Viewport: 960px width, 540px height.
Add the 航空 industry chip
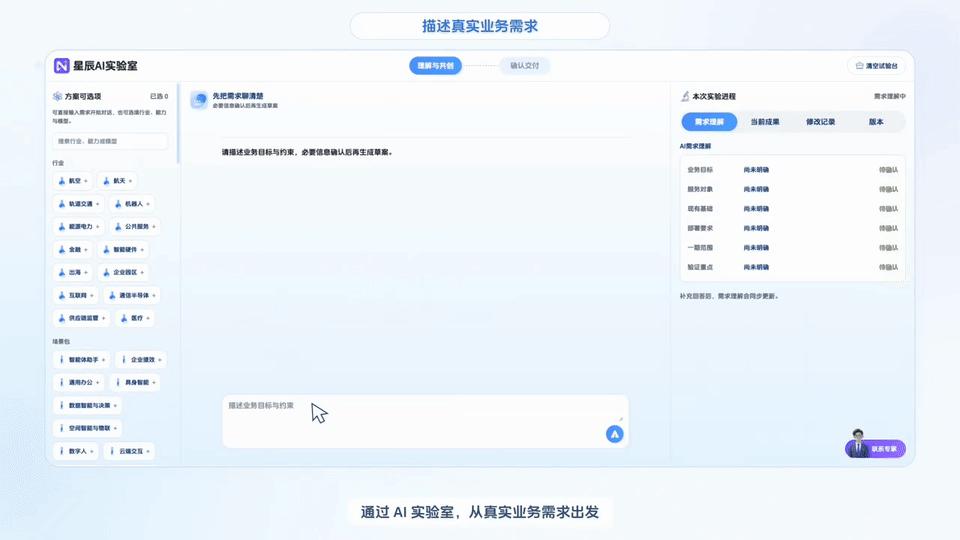pos(73,181)
